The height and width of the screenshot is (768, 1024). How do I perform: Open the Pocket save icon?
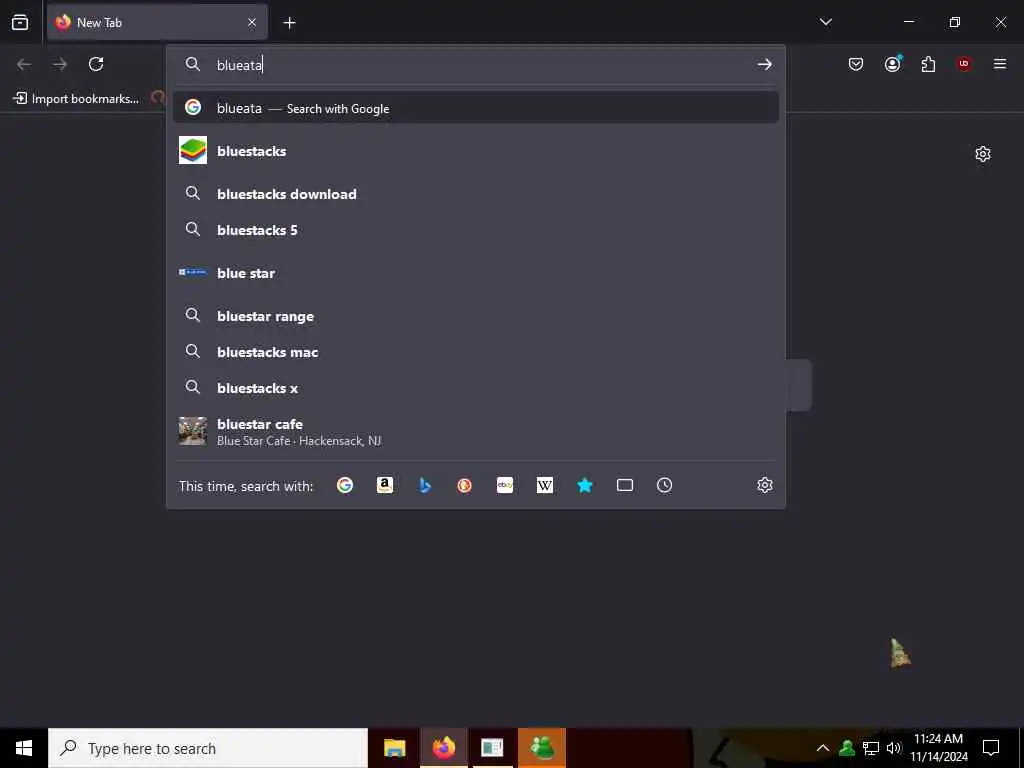pos(856,64)
